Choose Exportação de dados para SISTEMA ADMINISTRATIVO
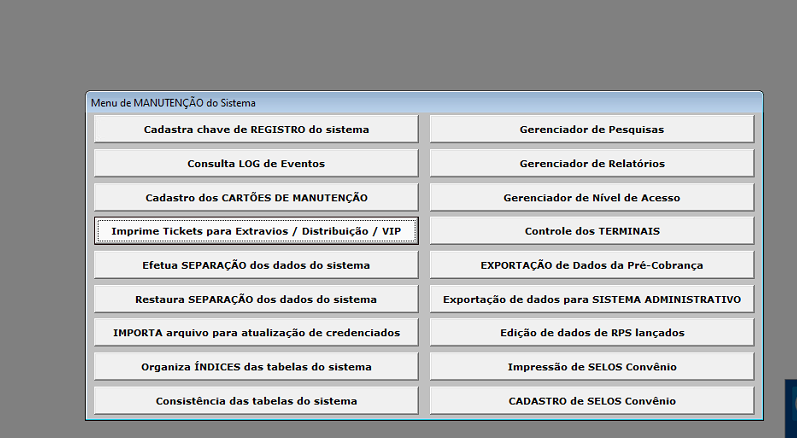This screenshot has width=797, height=438. click(591, 299)
